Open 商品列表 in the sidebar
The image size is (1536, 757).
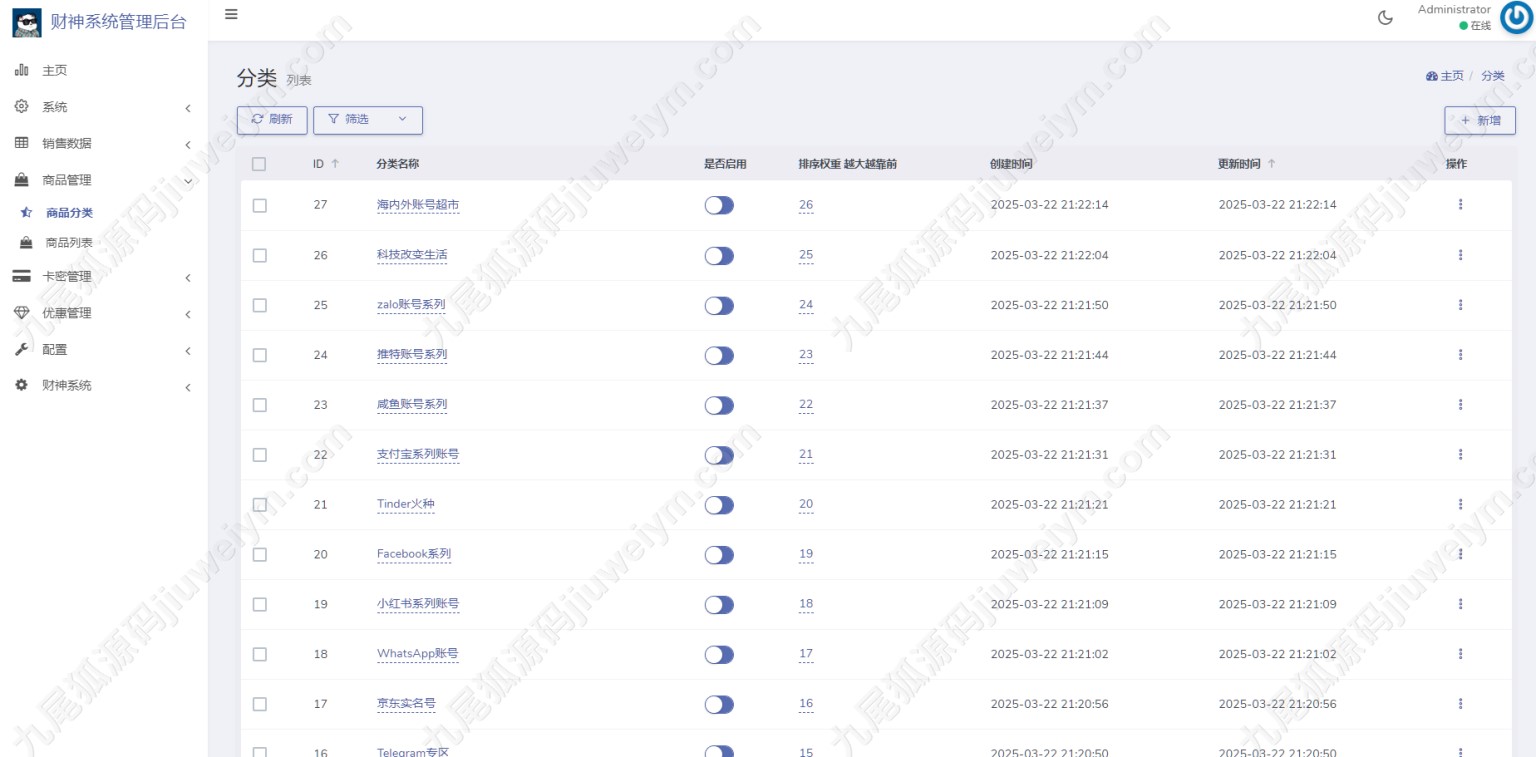click(x=69, y=243)
